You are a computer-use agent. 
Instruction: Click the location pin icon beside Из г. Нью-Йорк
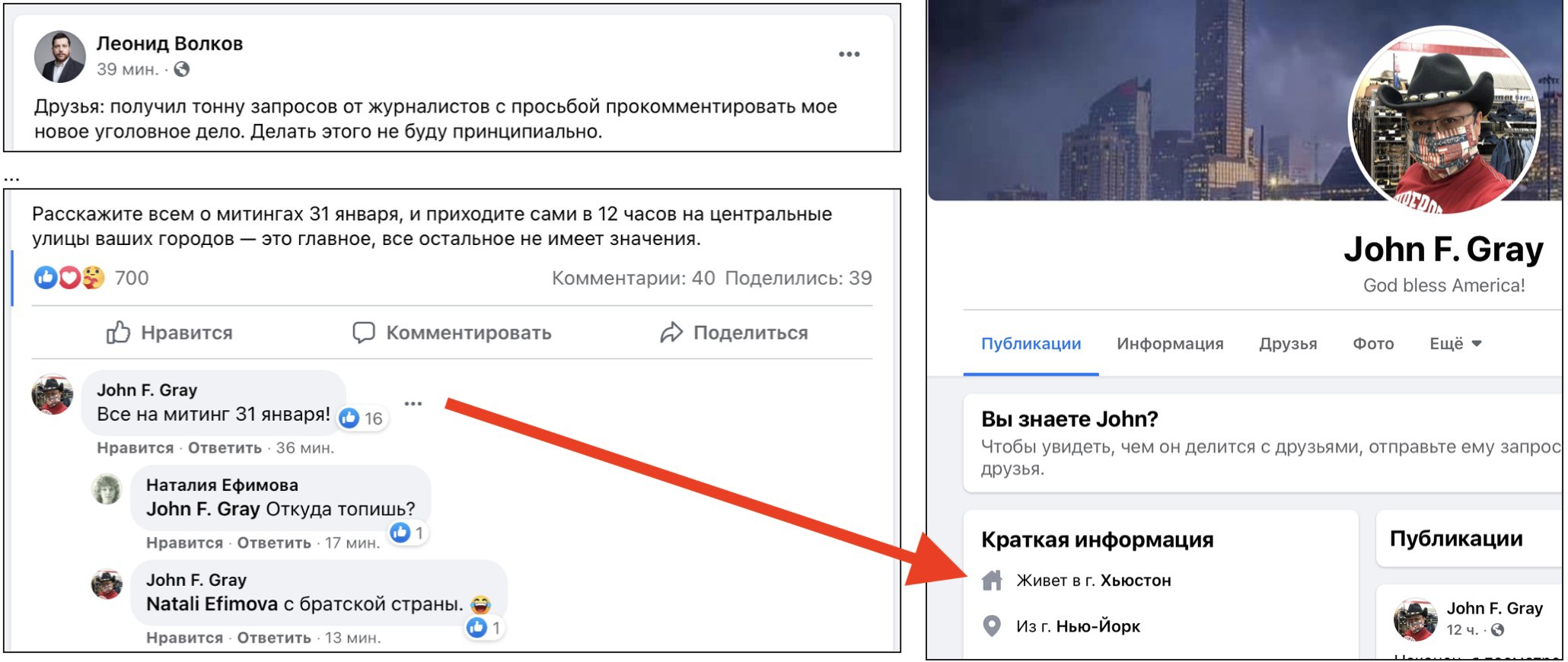(991, 626)
